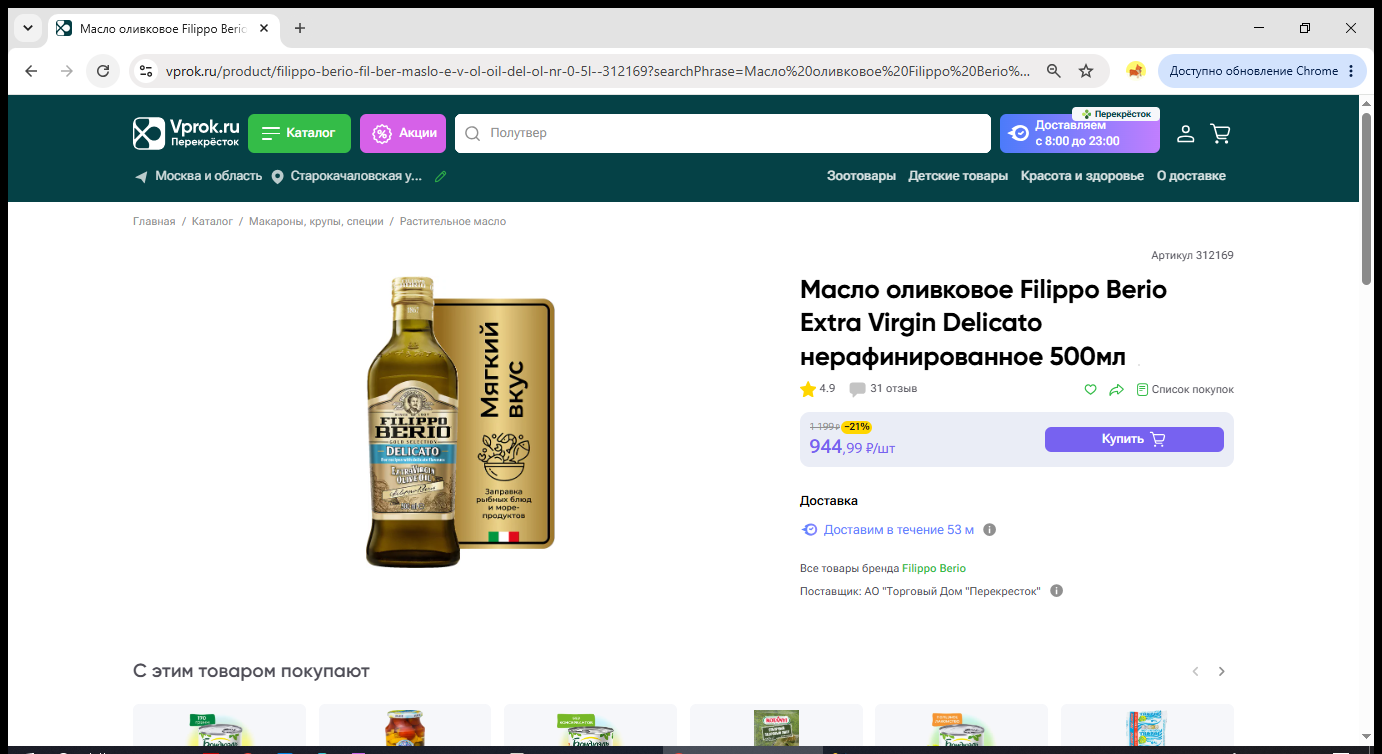Open the extension icon beside the bookmark star
The image size is (1382, 754).
click(x=1135, y=71)
